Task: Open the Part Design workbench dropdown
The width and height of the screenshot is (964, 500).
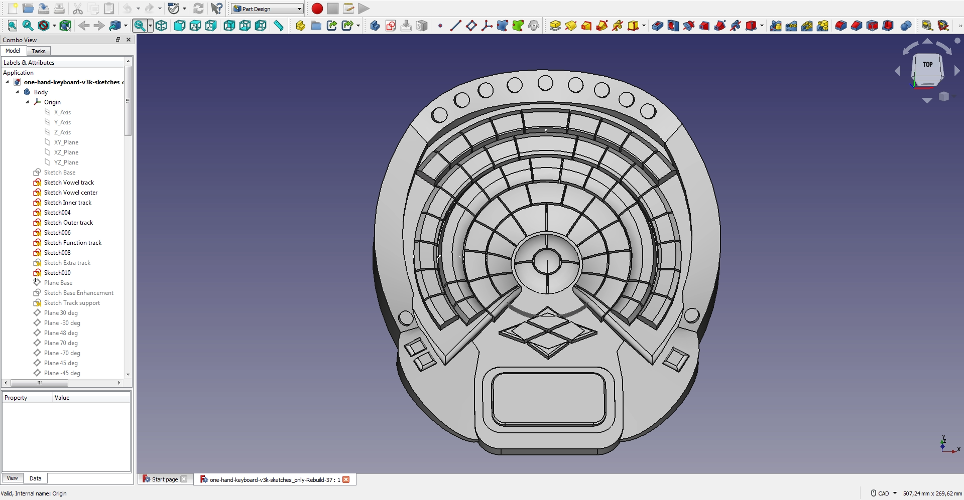Action: click(x=268, y=8)
